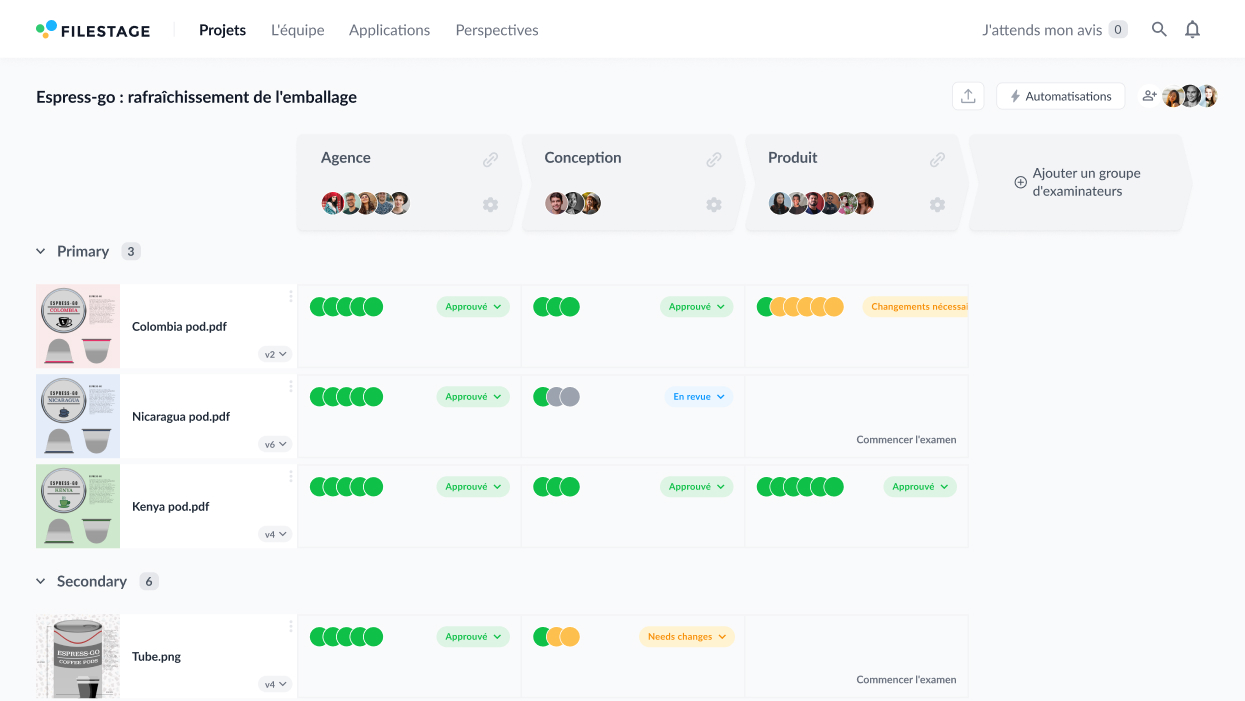
Task: Click the Filestage logo
Action: click(x=93, y=30)
